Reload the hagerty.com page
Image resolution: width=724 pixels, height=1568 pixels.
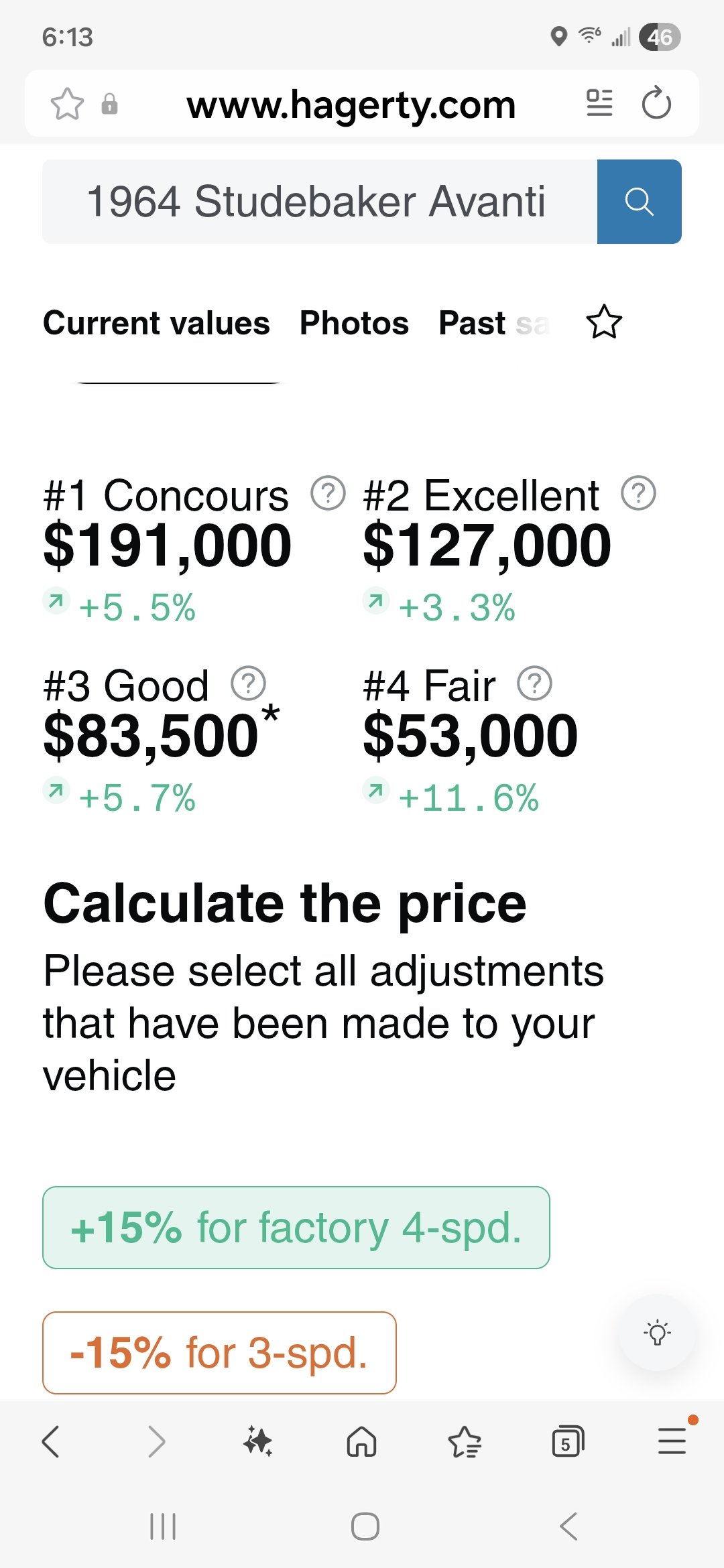[656, 104]
